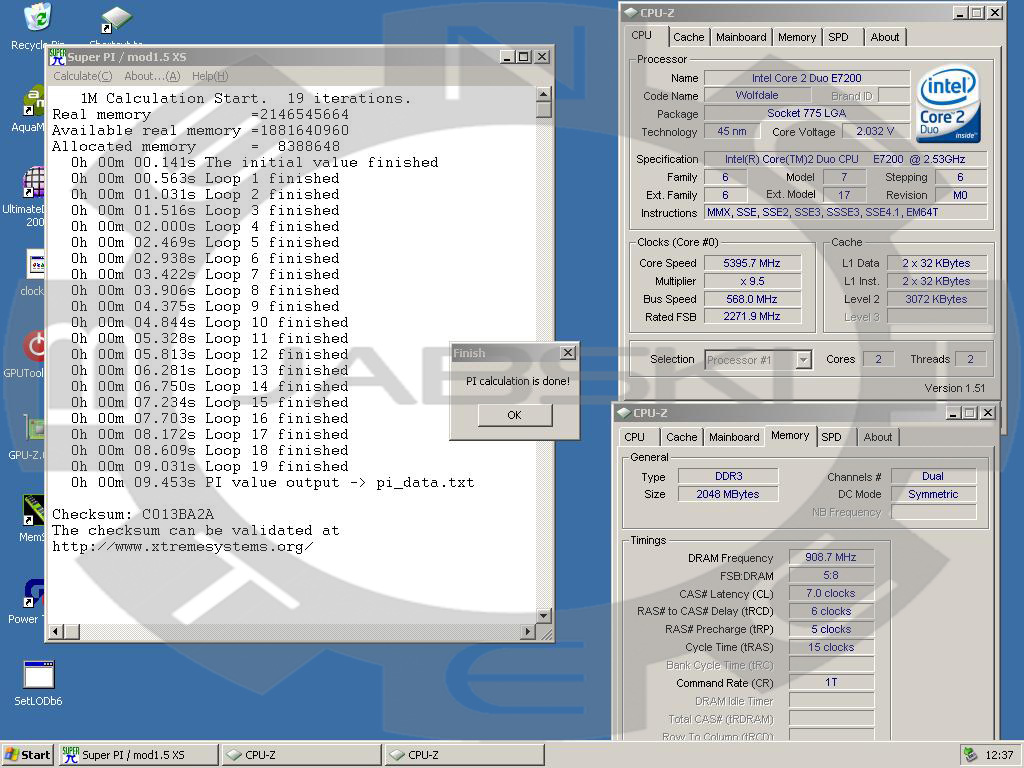Open the Help menu in Super PI
This screenshot has width=1024, height=768.
210,76
